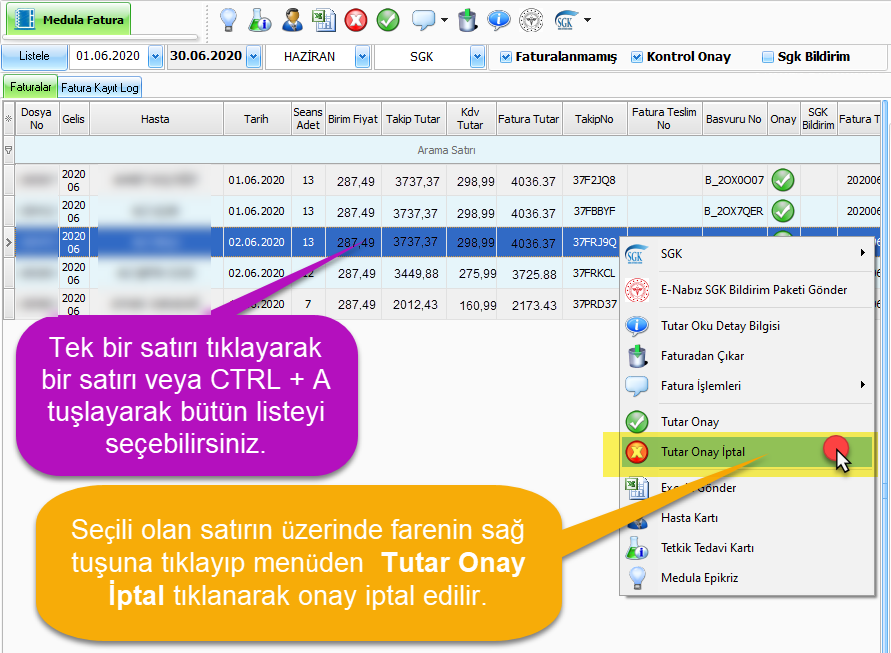Open the arrow next to the speech bubble icon
The width and height of the screenshot is (891, 653).
[x=444, y=20]
